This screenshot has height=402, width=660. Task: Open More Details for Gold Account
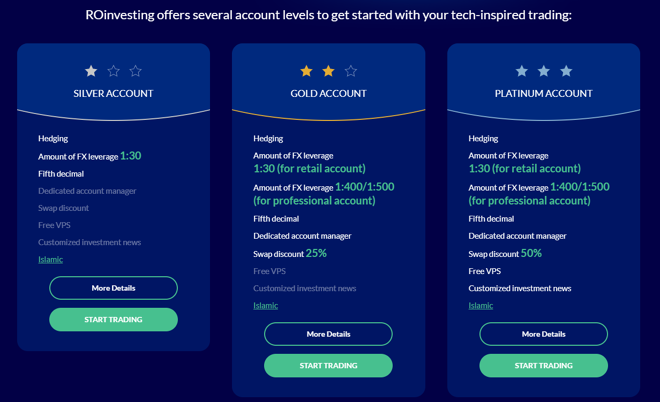(x=328, y=334)
